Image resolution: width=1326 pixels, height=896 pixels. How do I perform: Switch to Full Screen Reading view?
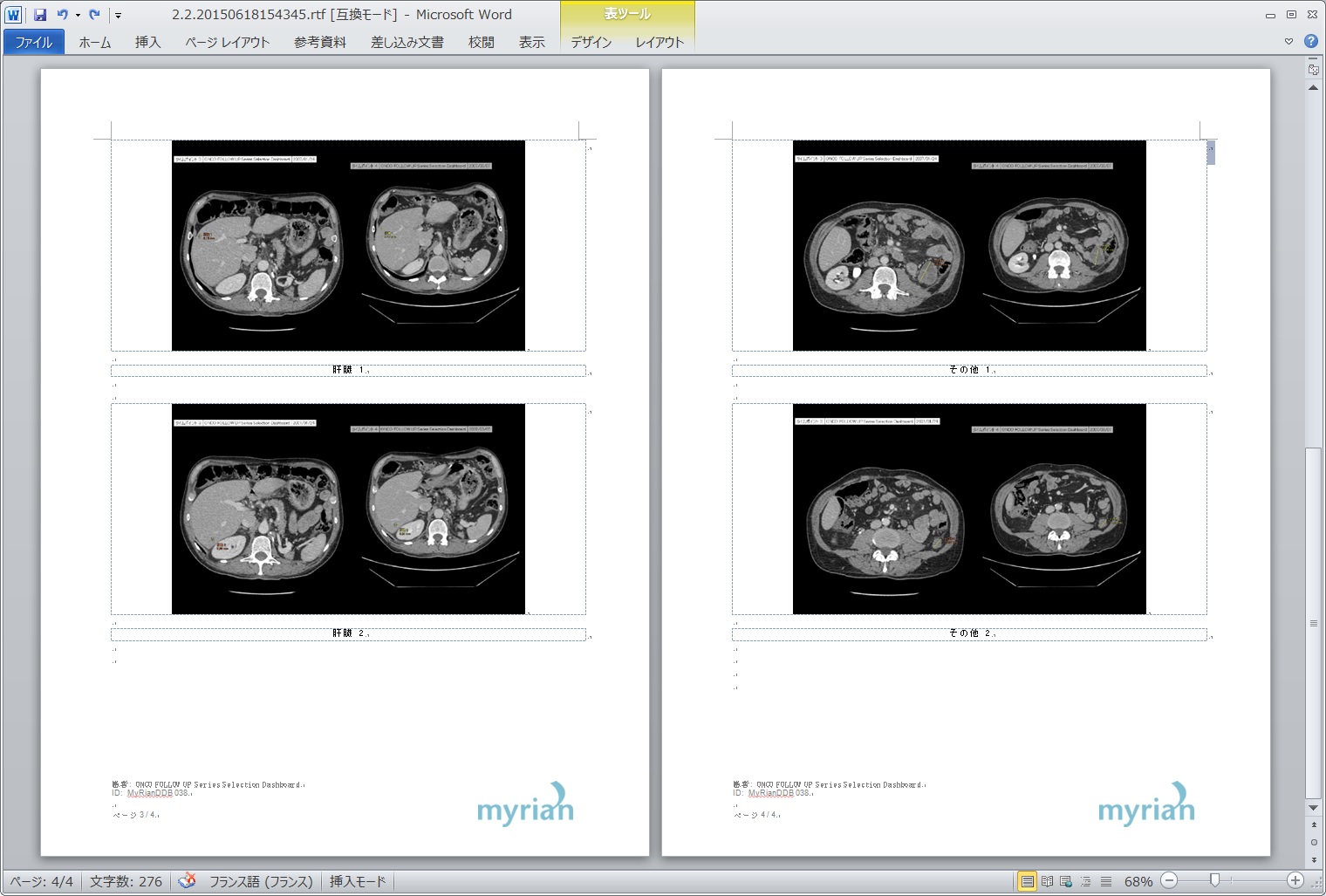click(x=1047, y=881)
